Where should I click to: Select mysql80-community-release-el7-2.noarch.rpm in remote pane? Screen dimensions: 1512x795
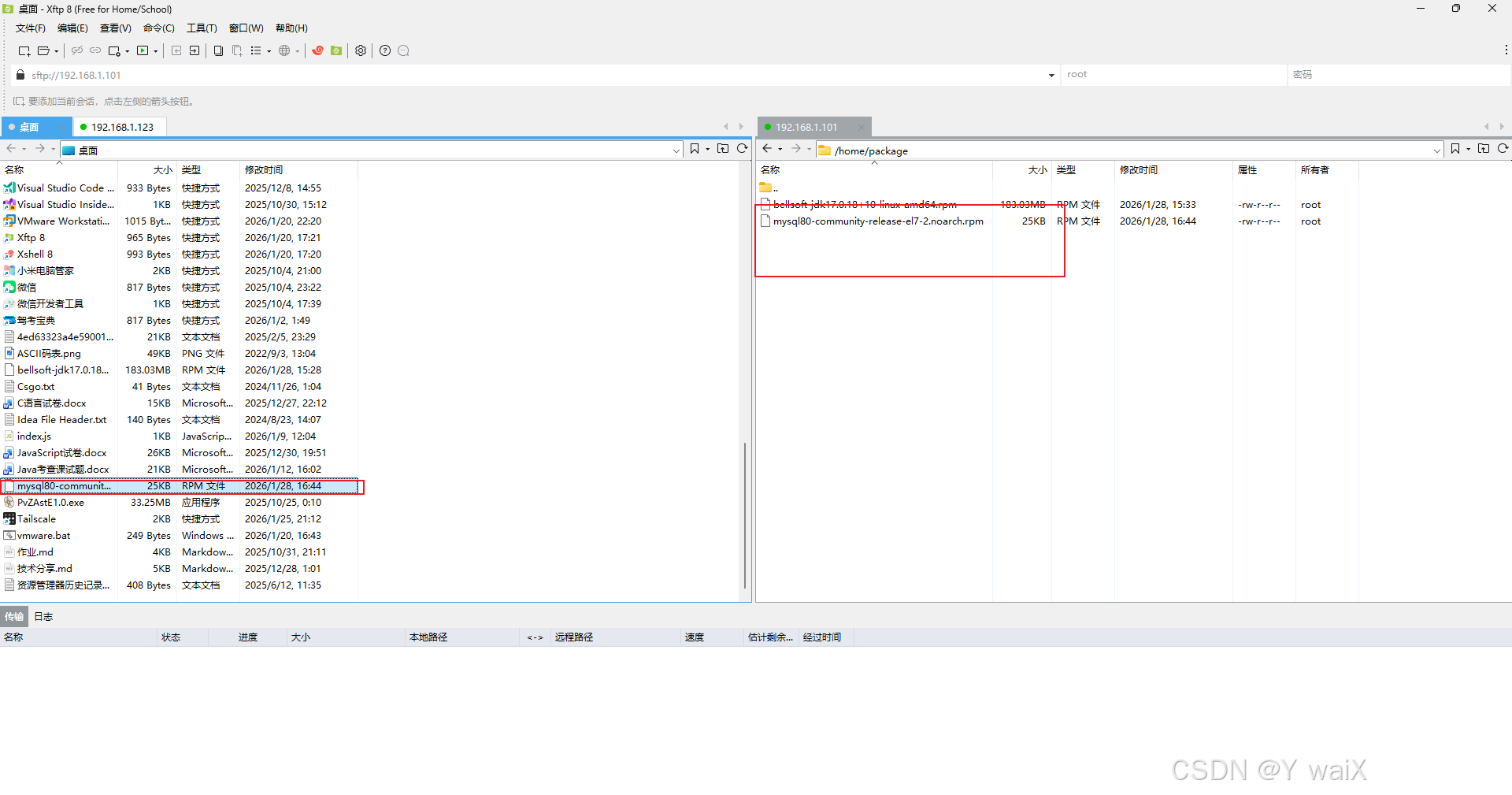tap(878, 221)
